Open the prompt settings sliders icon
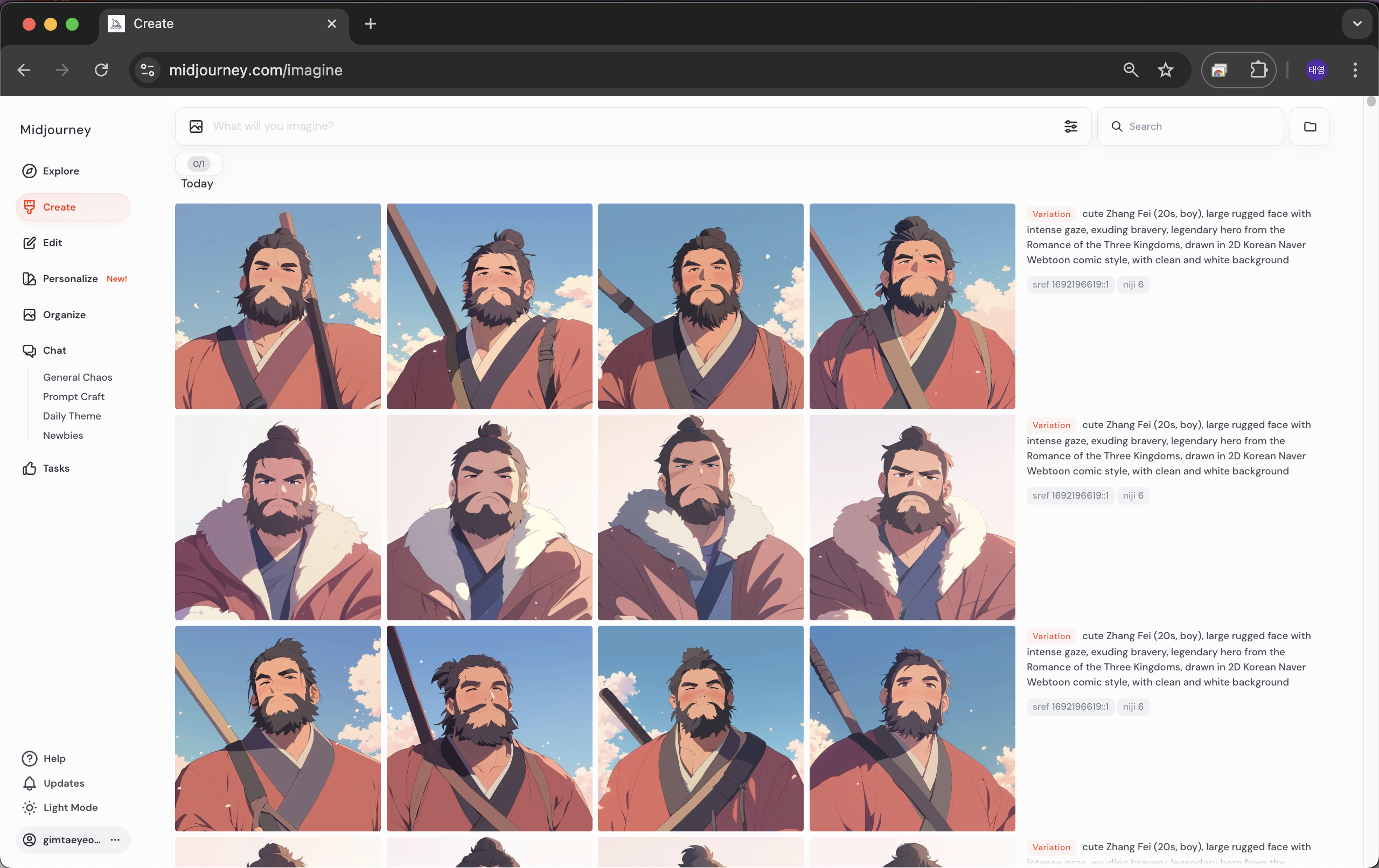The width and height of the screenshot is (1379, 868). tap(1070, 127)
